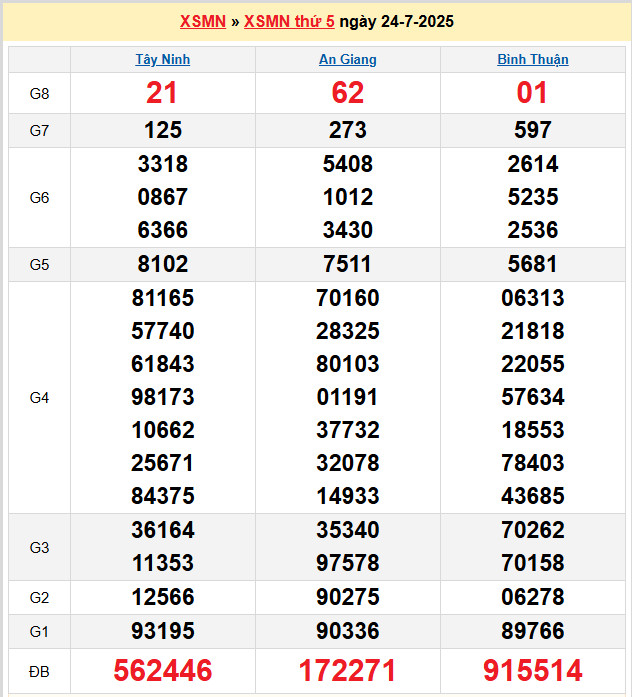Click the G1 number 90336

pos(348,631)
